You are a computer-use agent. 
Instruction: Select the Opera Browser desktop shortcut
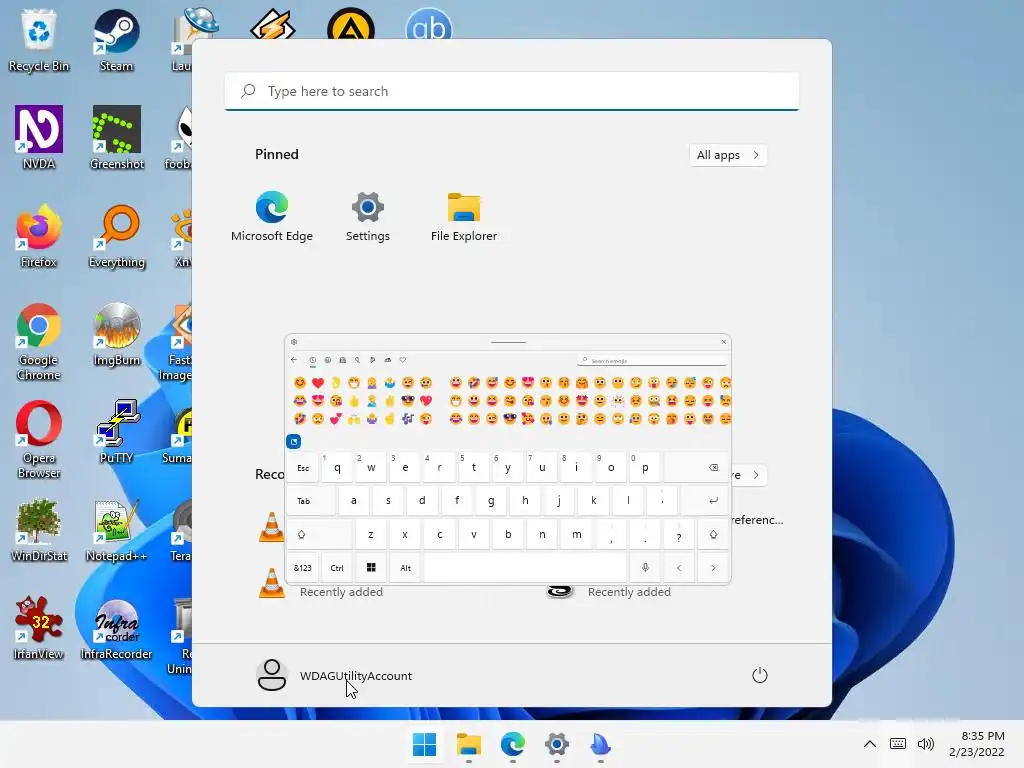click(x=39, y=440)
